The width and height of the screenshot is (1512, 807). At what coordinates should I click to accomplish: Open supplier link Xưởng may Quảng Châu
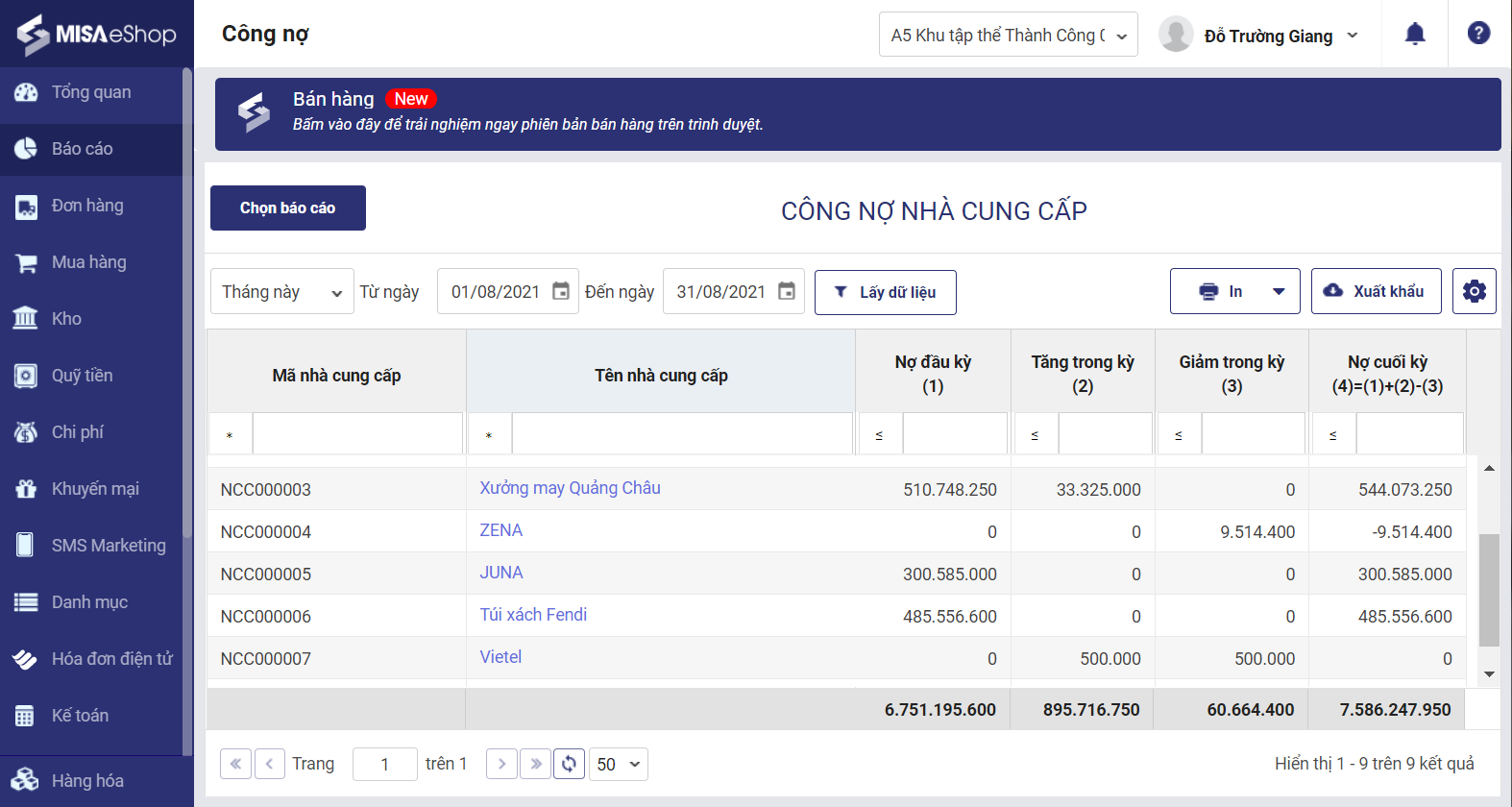coord(570,488)
